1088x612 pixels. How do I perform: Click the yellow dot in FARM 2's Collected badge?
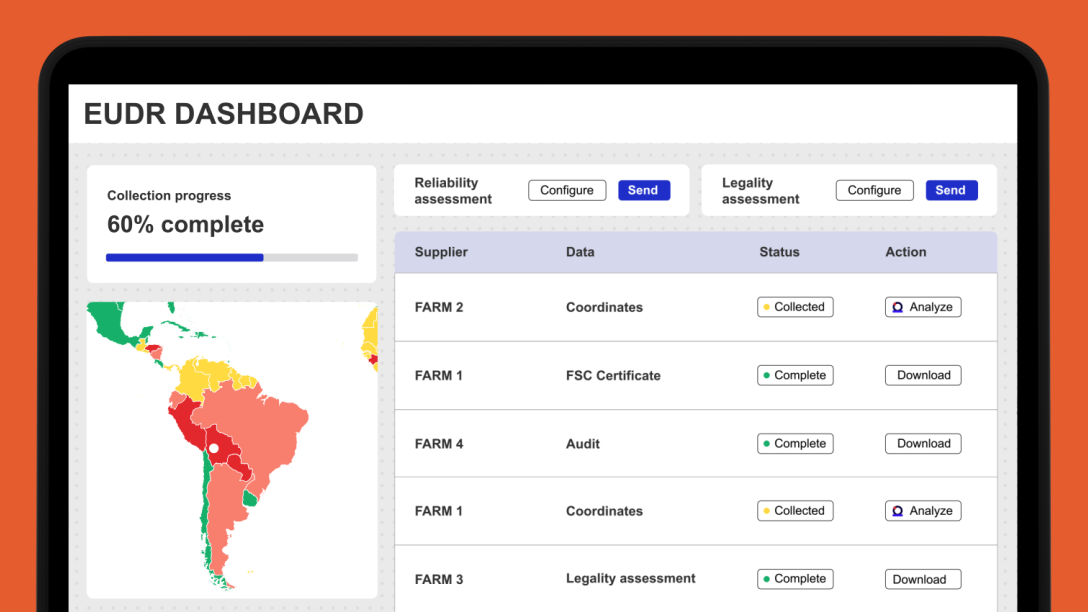[x=766, y=307]
